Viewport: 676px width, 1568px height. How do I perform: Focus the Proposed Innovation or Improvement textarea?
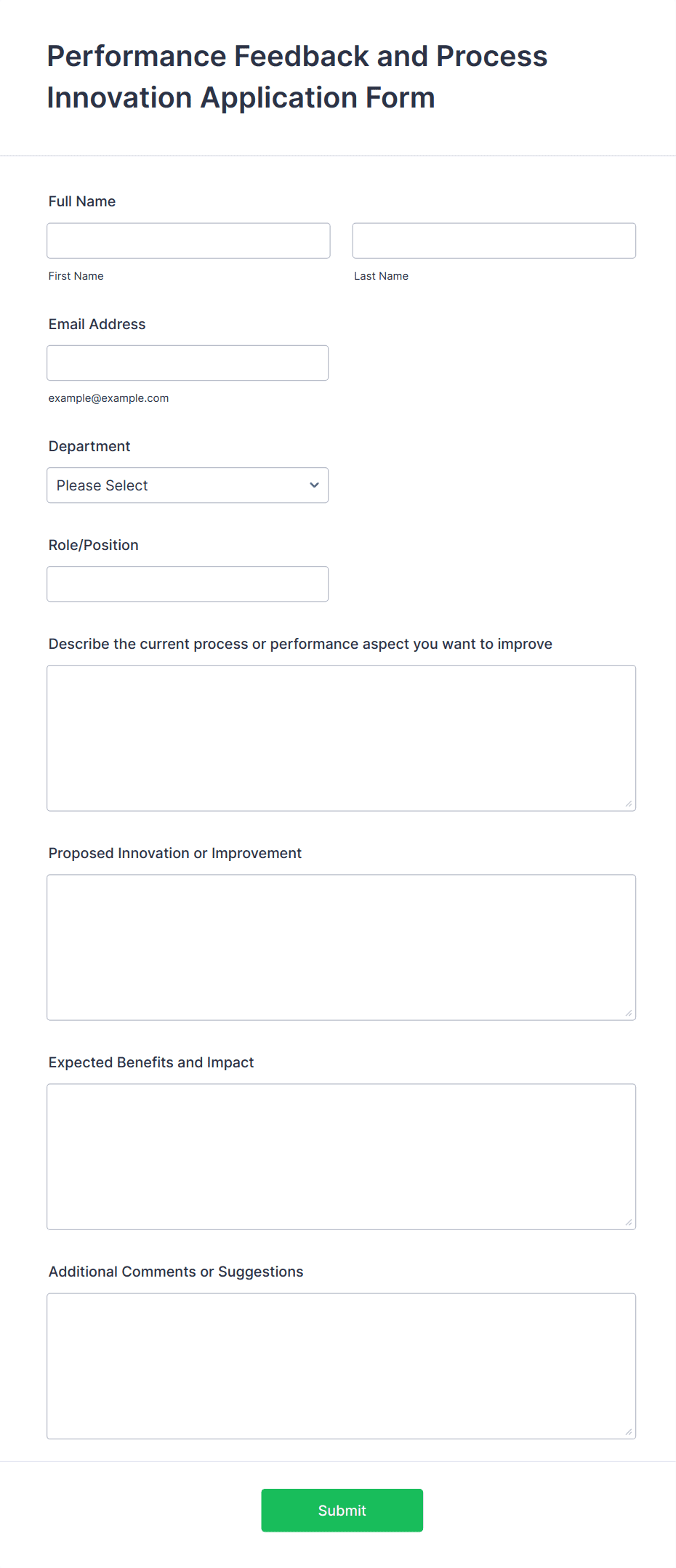pyautogui.click(x=341, y=947)
